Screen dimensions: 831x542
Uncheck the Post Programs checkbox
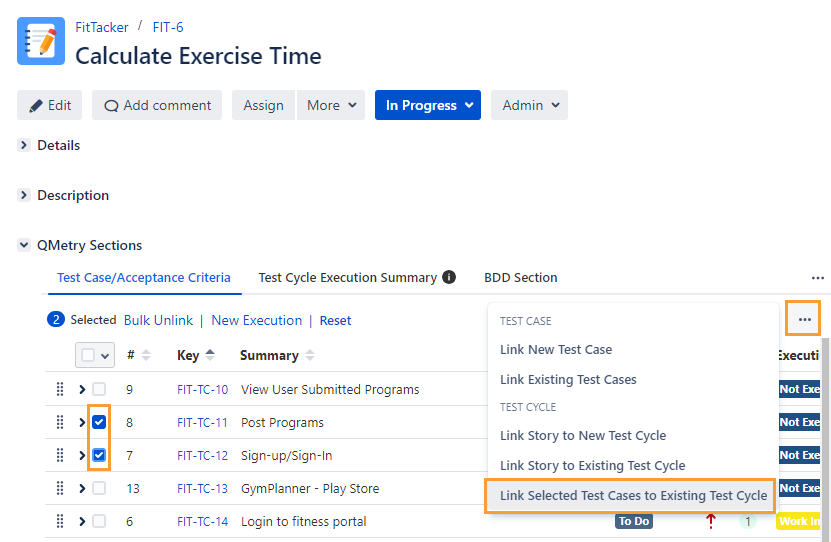pyautogui.click(x=99, y=422)
